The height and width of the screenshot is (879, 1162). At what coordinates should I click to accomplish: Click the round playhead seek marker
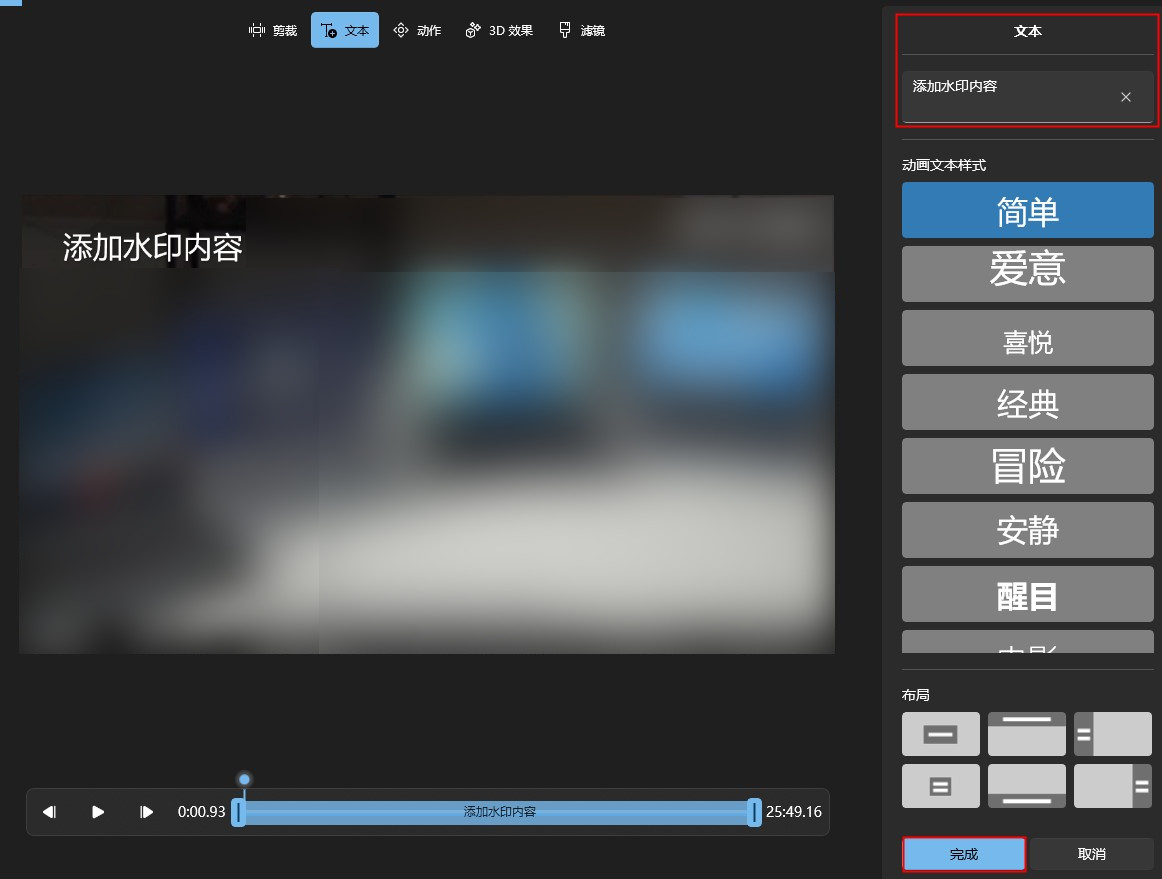(244, 779)
